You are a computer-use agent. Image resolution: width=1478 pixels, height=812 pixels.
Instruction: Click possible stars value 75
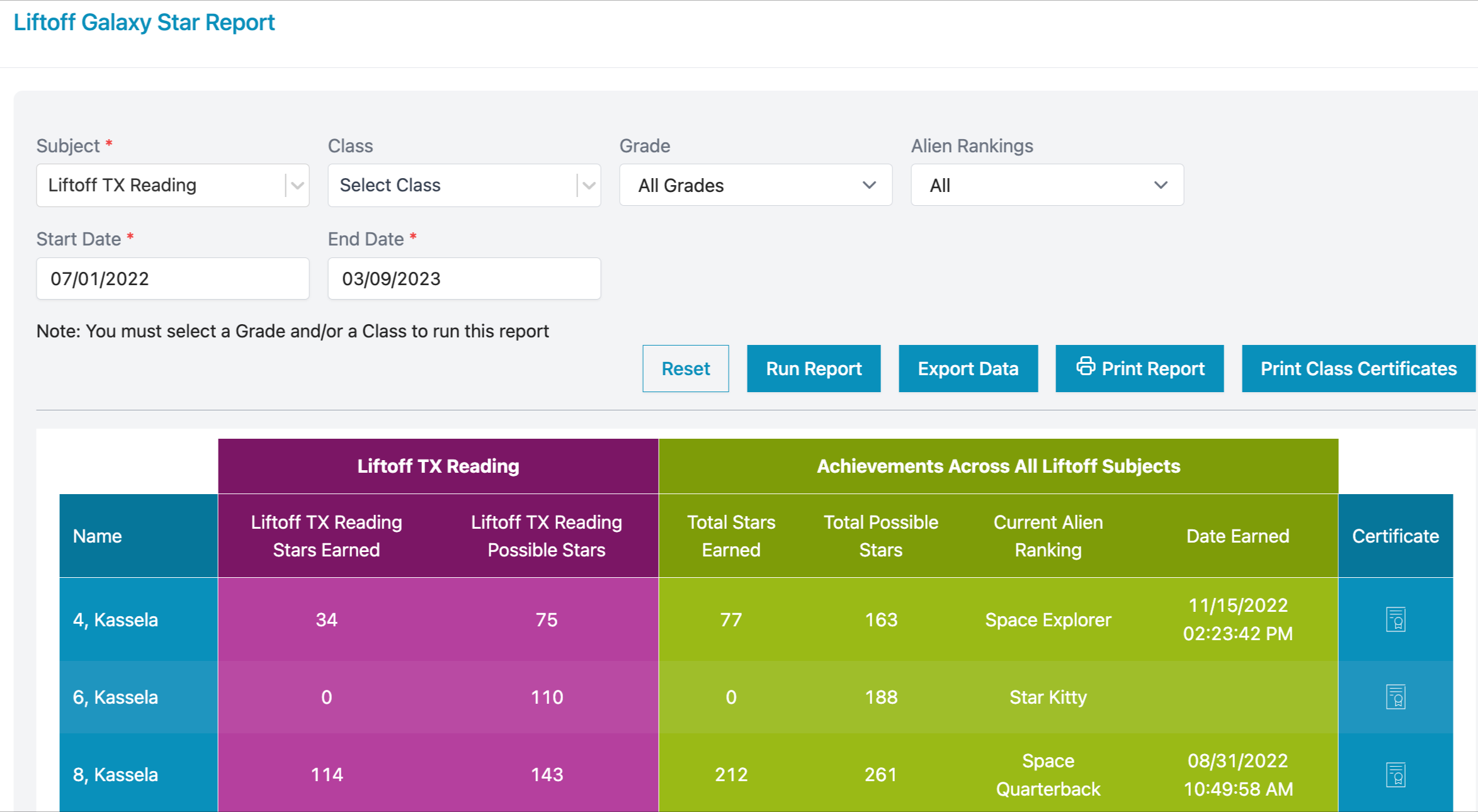click(547, 619)
